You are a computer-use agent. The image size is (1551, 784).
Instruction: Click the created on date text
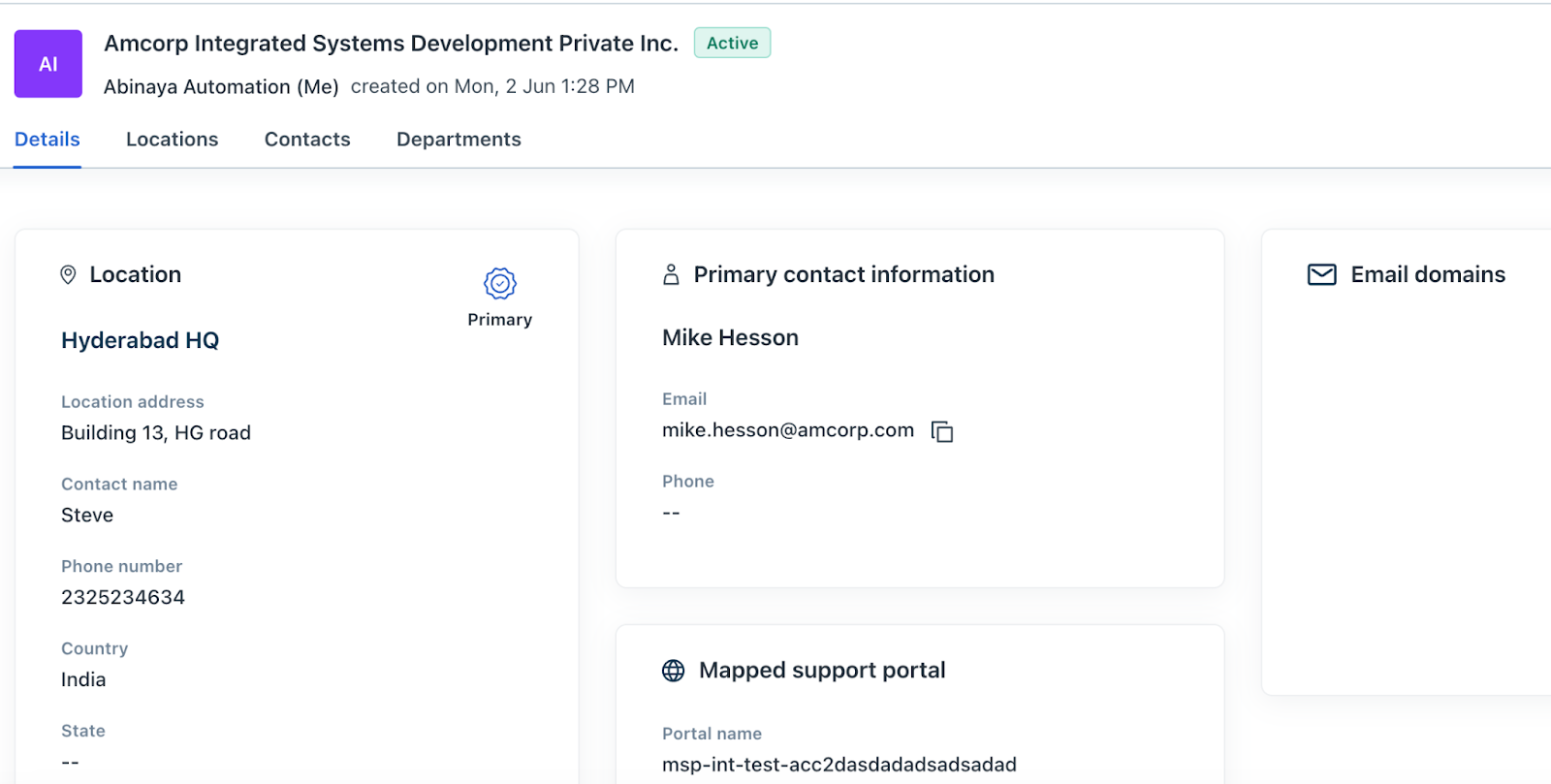(492, 86)
